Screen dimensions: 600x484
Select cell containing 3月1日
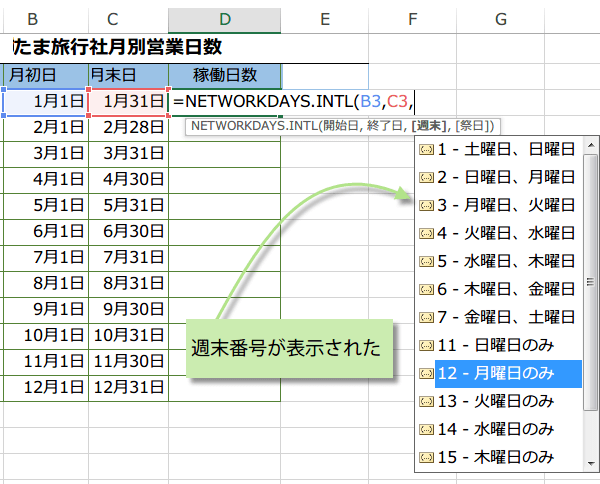coord(46,153)
